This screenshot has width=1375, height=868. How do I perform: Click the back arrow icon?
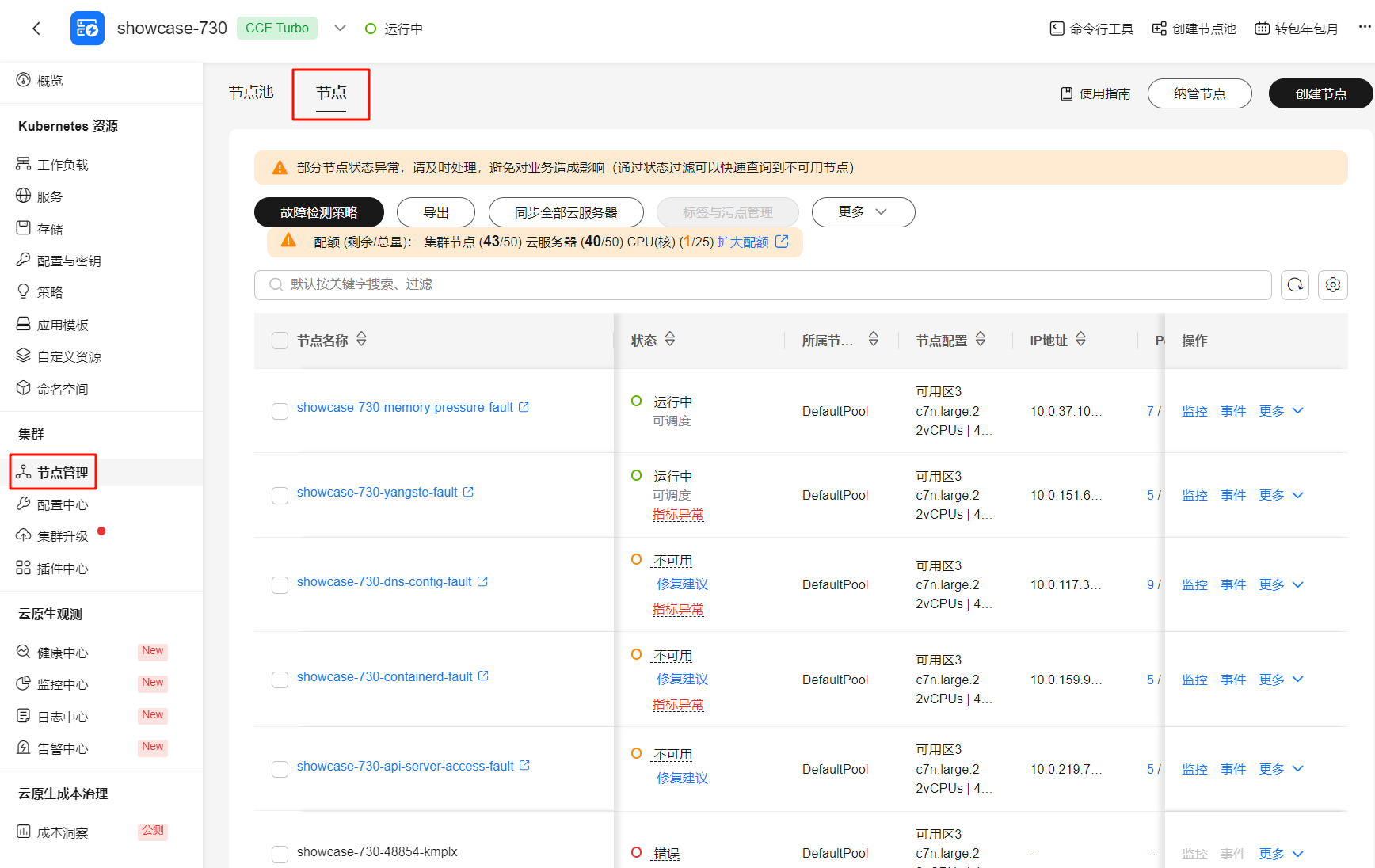[36, 29]
